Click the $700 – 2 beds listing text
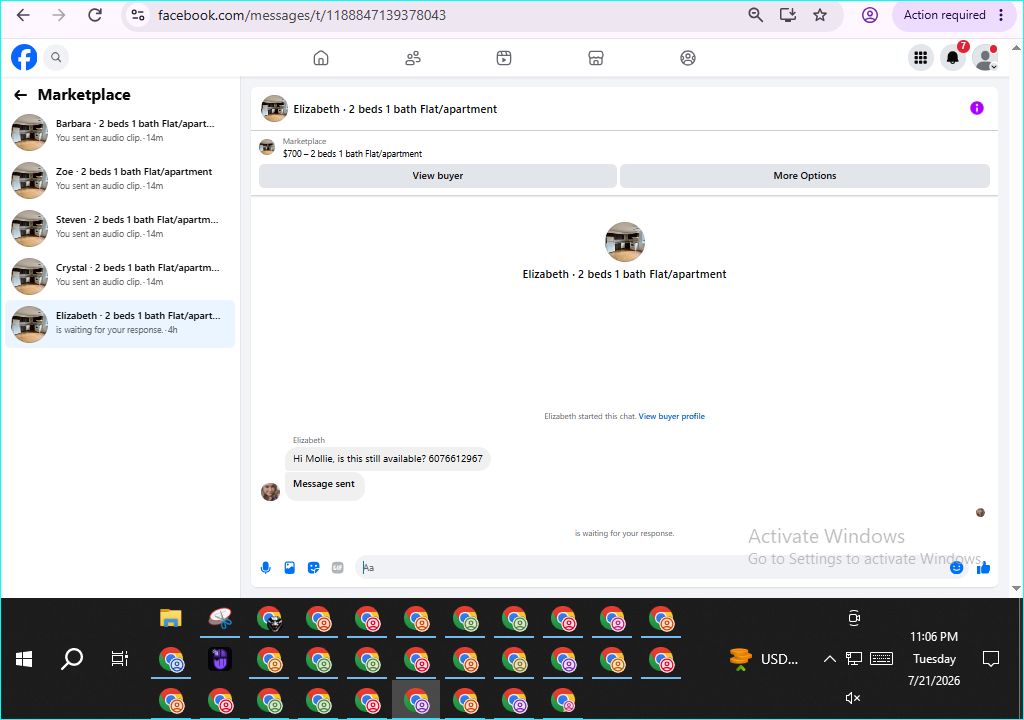Image resolution: width=1024 pixels, height=720 pixels. coord(352,154)
